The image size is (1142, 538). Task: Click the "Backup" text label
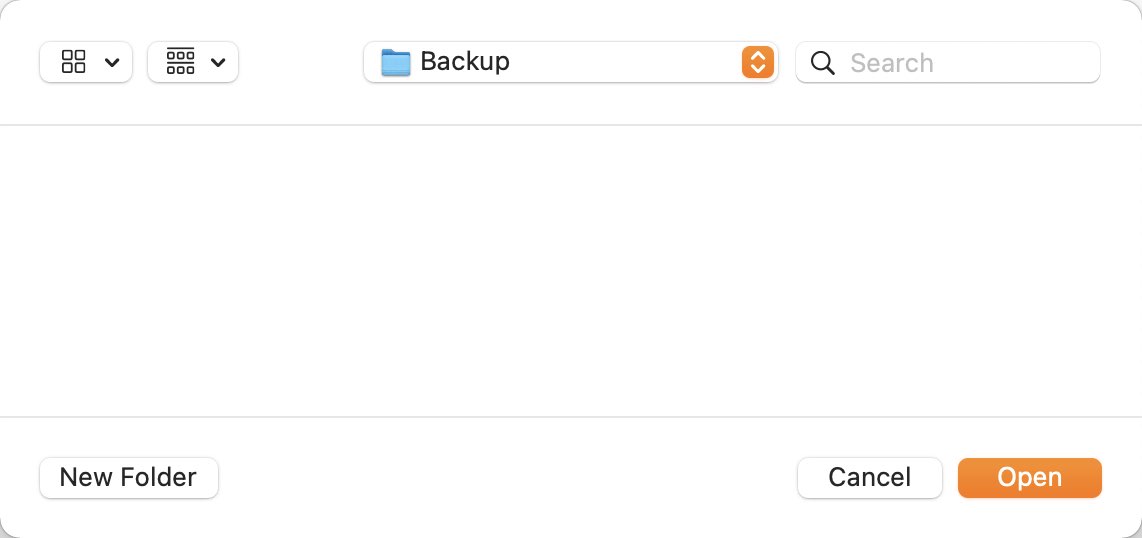coord(465,61)
